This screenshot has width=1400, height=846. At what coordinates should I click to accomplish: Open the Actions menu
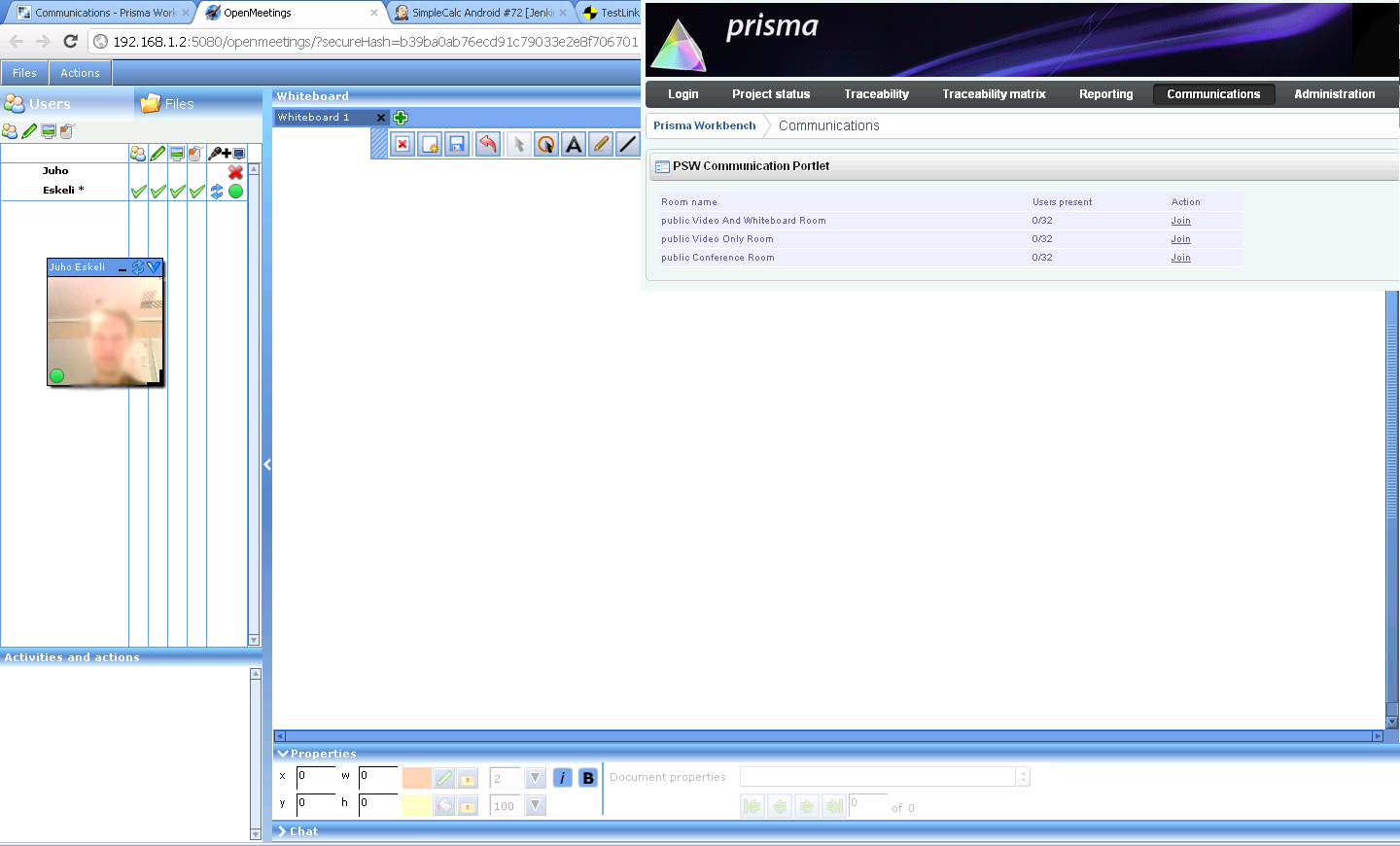coord(80,72)
